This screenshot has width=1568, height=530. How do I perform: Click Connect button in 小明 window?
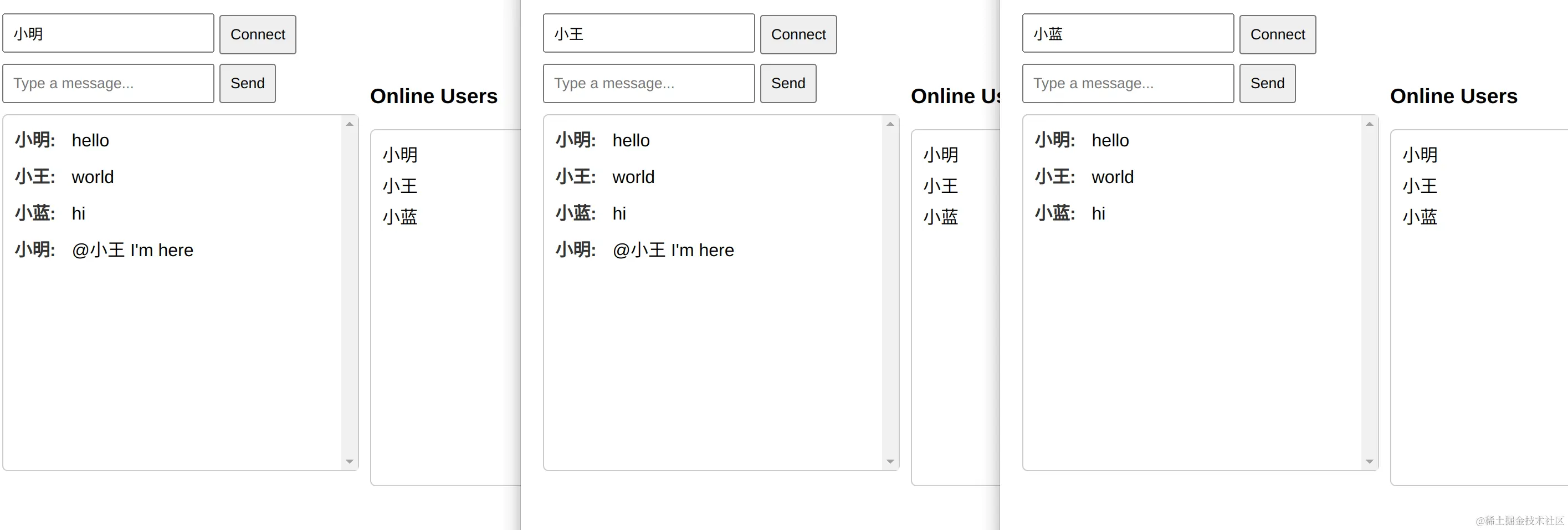click(258, 35)
